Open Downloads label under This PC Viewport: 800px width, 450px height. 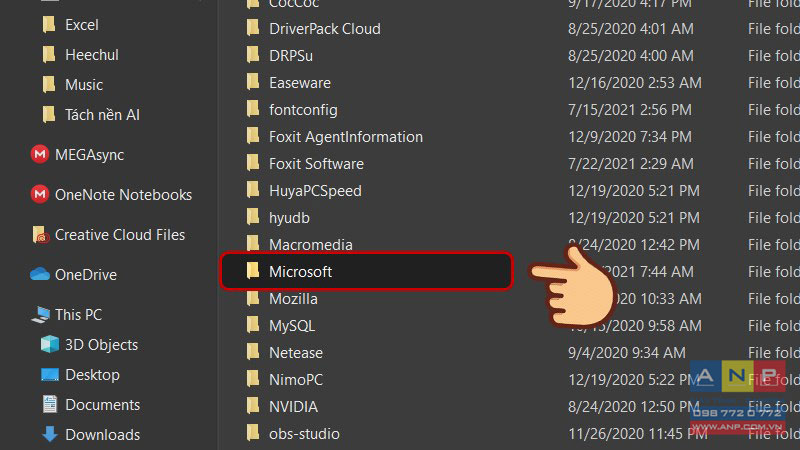click(103, 435)
